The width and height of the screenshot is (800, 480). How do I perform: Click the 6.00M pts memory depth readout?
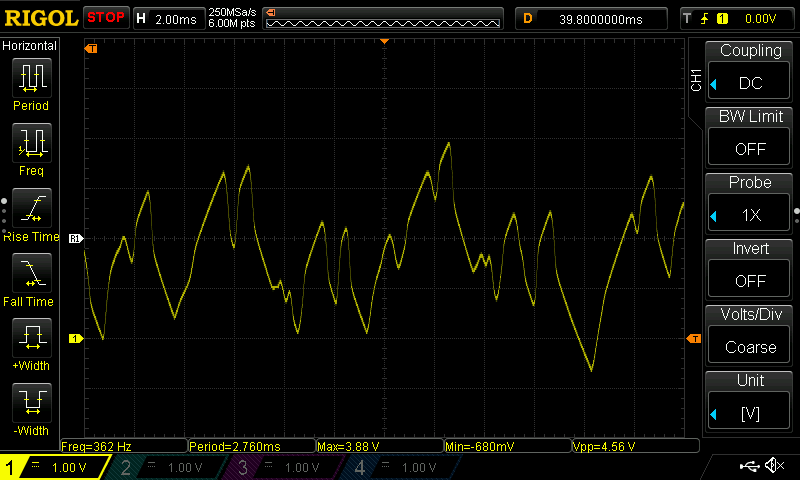point(232,23)
